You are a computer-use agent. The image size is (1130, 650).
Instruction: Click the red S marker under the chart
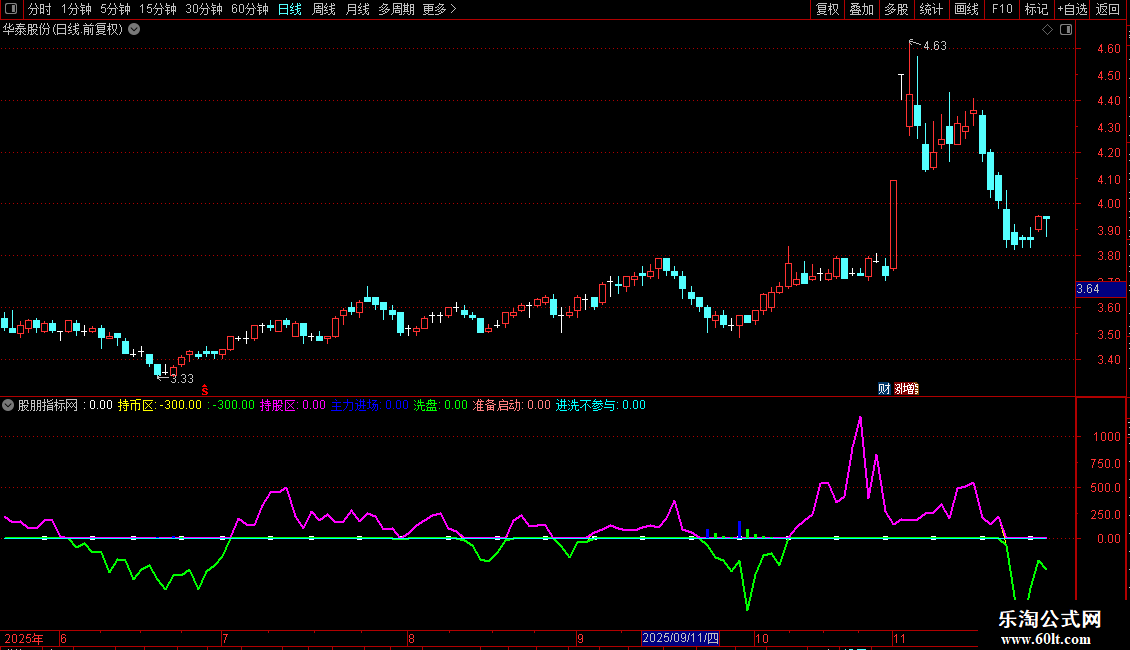coord(205,390)
